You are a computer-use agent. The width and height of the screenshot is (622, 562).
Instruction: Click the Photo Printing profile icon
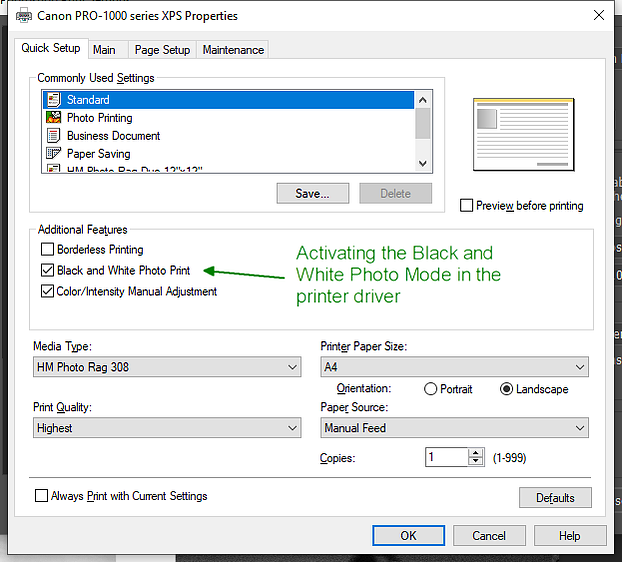54,117
